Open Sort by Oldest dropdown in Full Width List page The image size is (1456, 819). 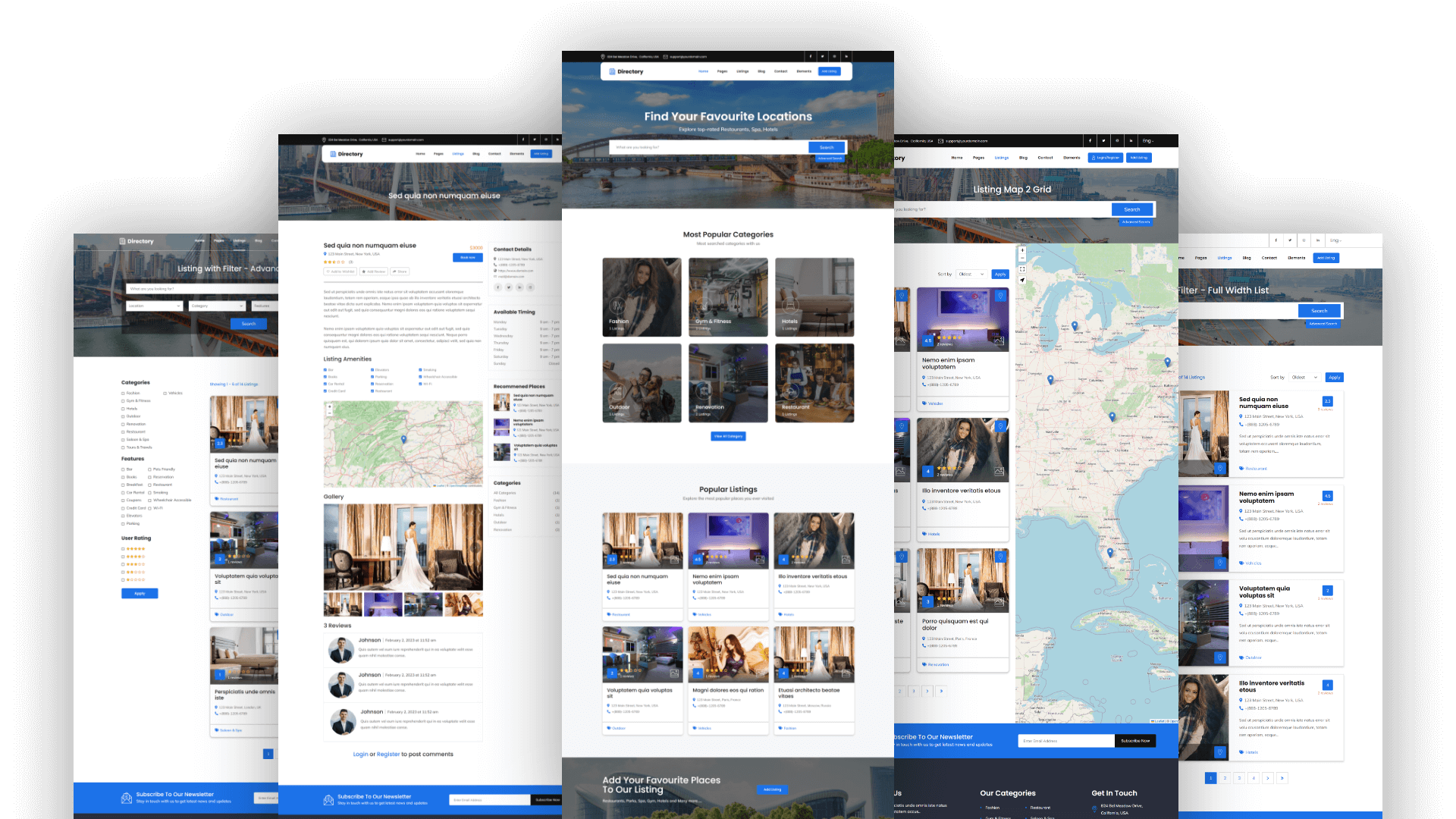1305,377
